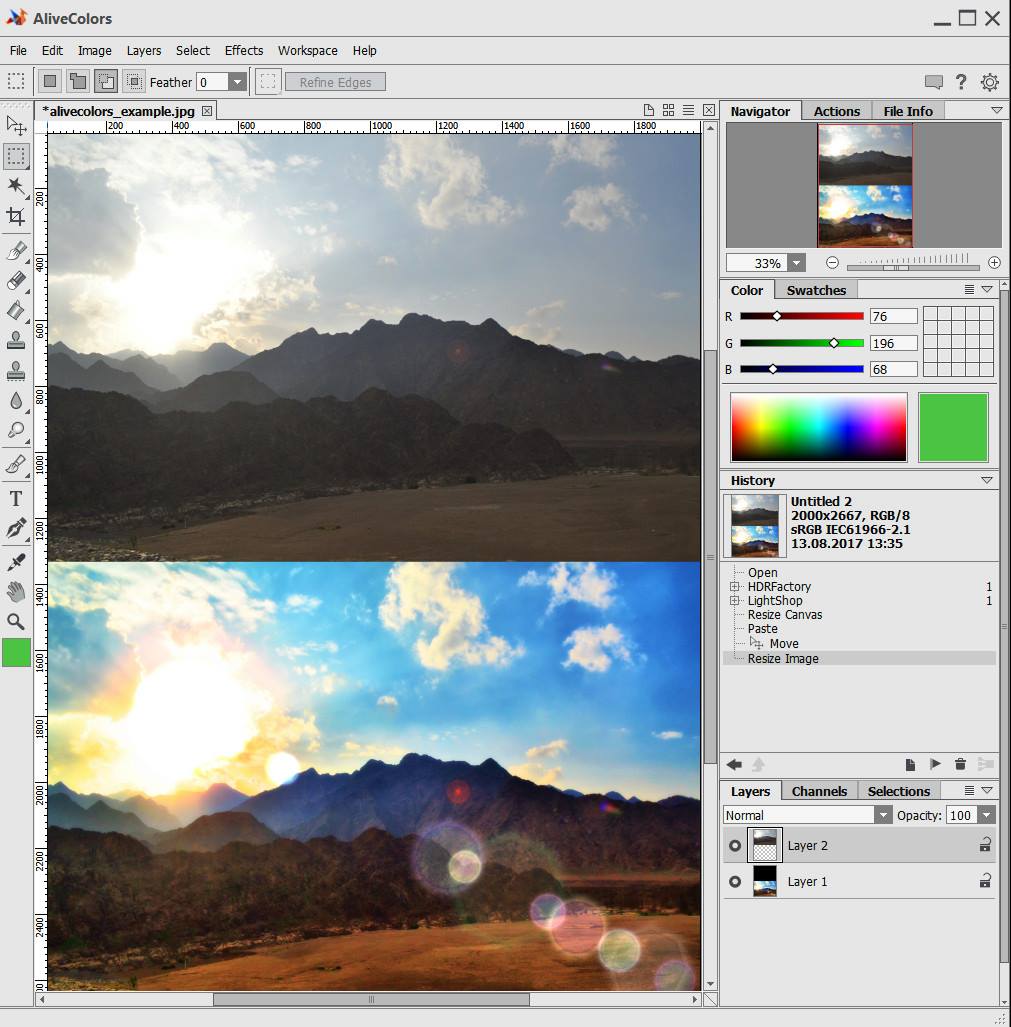Select the Clone Stamp tool
The height and width of the screenshot is (1027, 1011).
[x=16, y=342]
